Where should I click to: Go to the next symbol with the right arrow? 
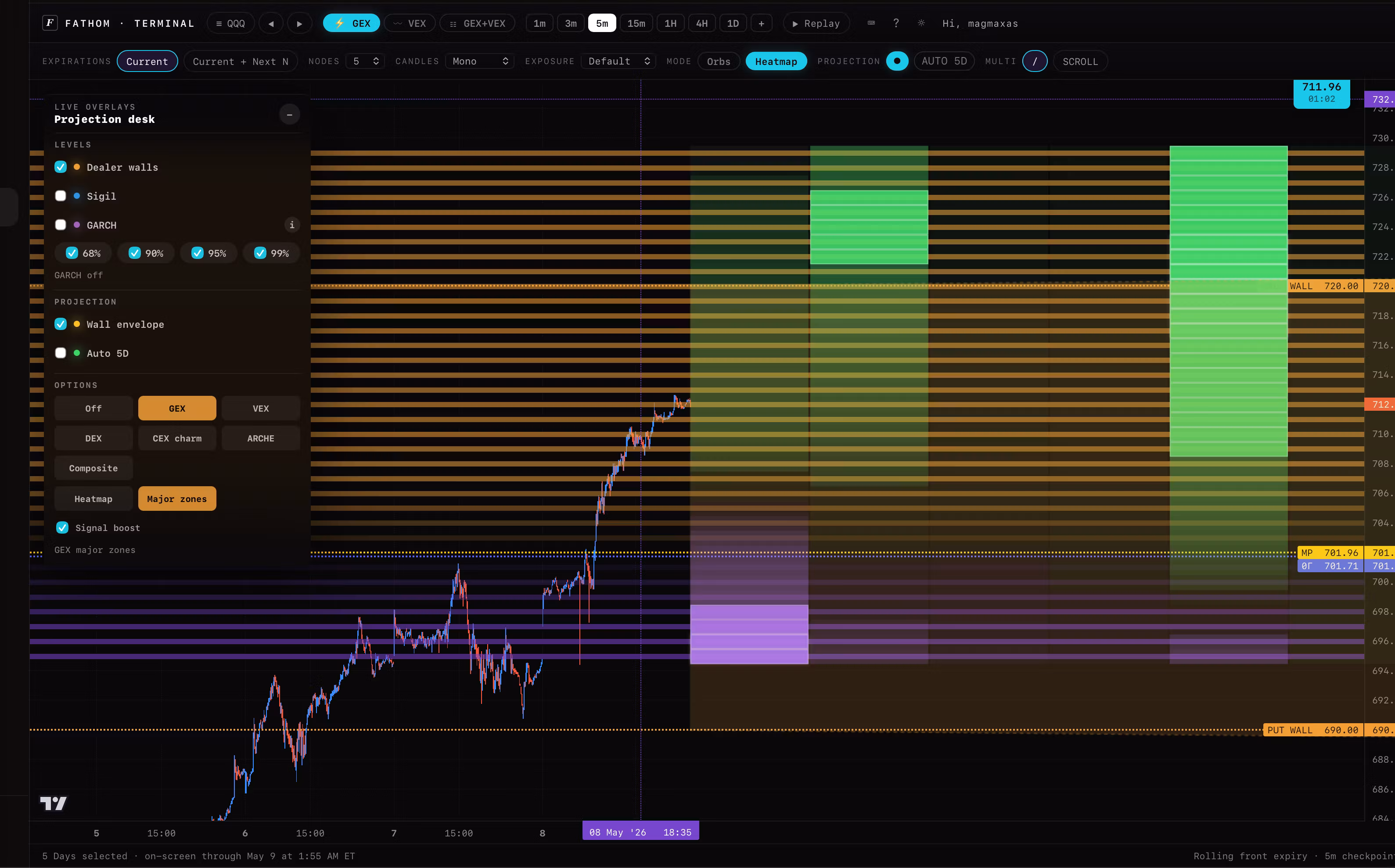point(299,24)
